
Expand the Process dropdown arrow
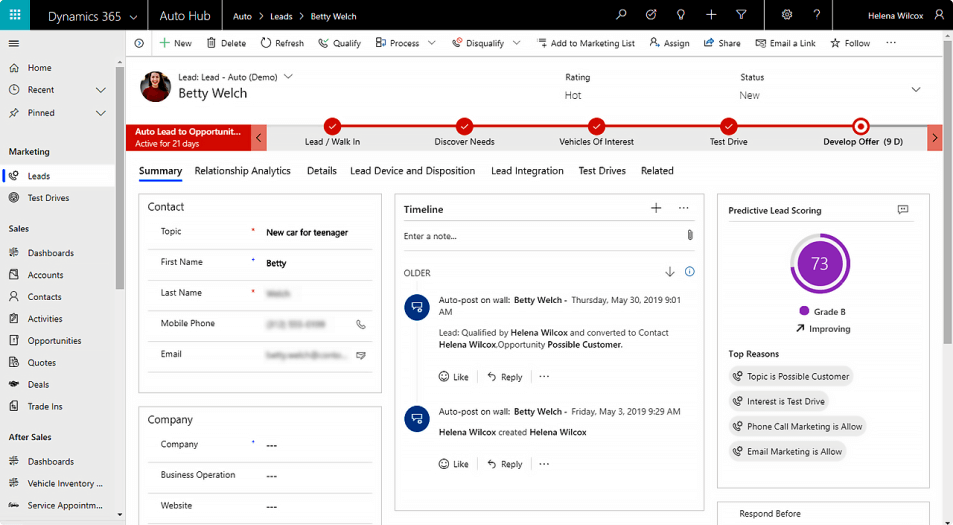432,43
